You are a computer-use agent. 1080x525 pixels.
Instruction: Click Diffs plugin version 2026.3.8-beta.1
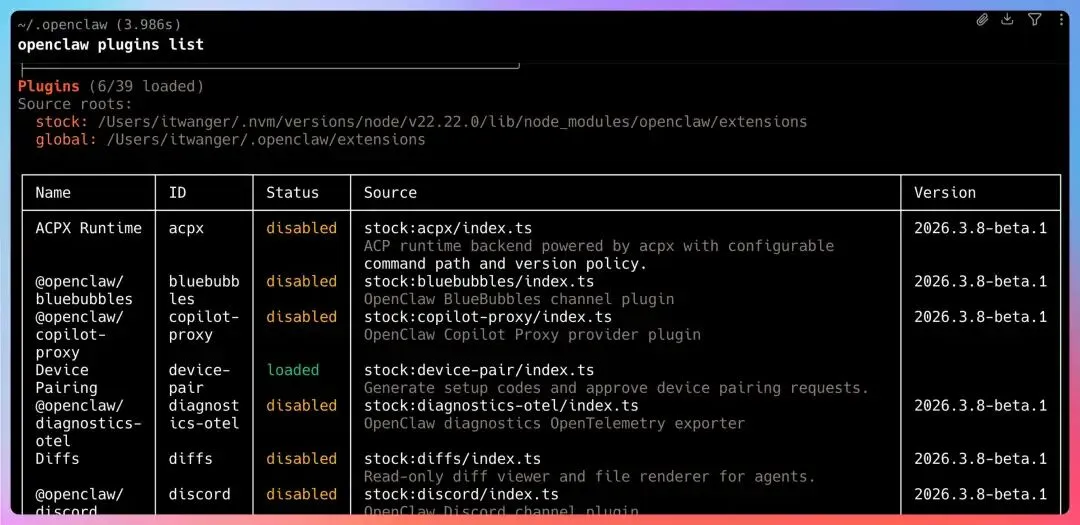point(980,459)
